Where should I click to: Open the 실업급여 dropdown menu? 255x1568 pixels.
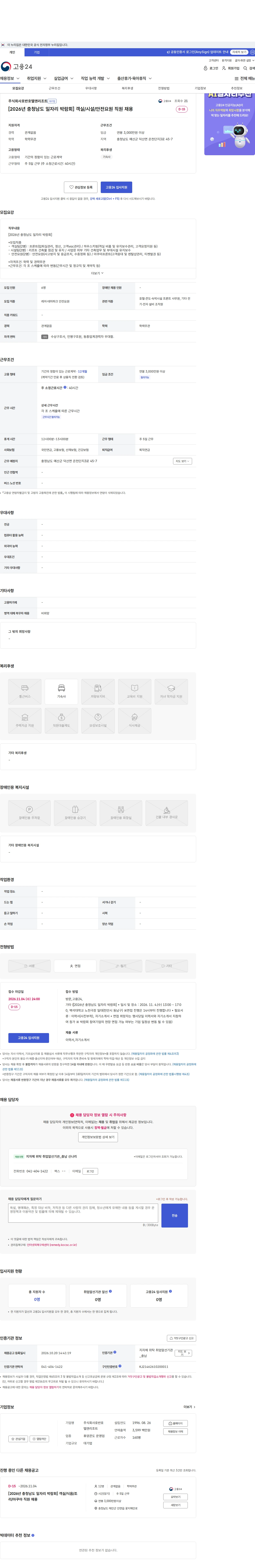click(64, 78)
